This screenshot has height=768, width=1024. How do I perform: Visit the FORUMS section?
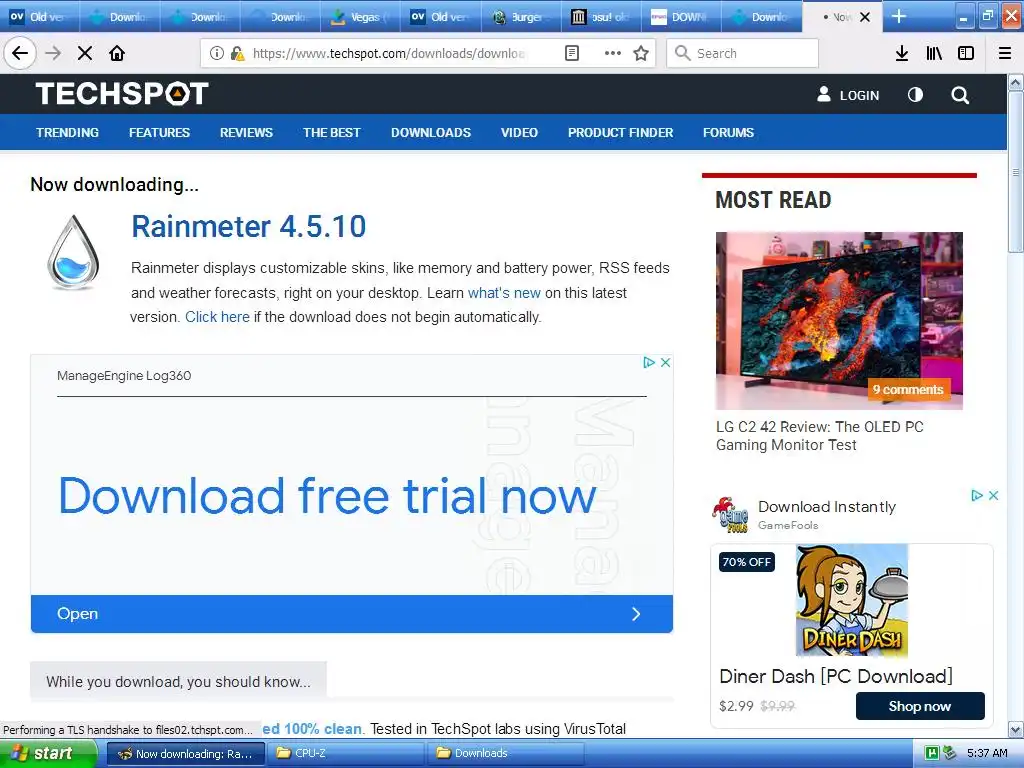728,133
